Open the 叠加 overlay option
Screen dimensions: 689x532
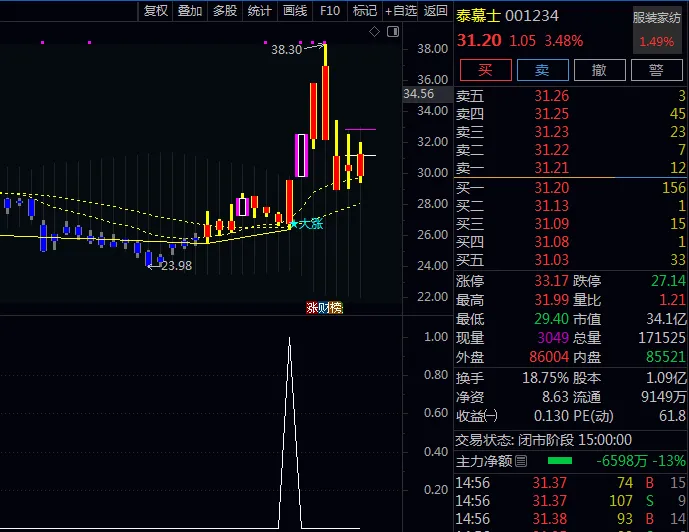click(190, 11)
